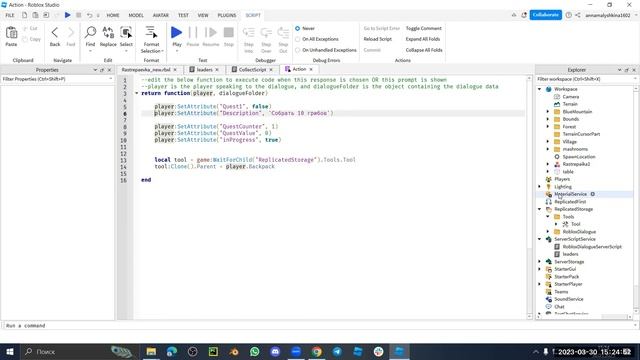Expand the BlueMountain folder
This screenshot has height=360, width=640.
click(x=548, y=111)
